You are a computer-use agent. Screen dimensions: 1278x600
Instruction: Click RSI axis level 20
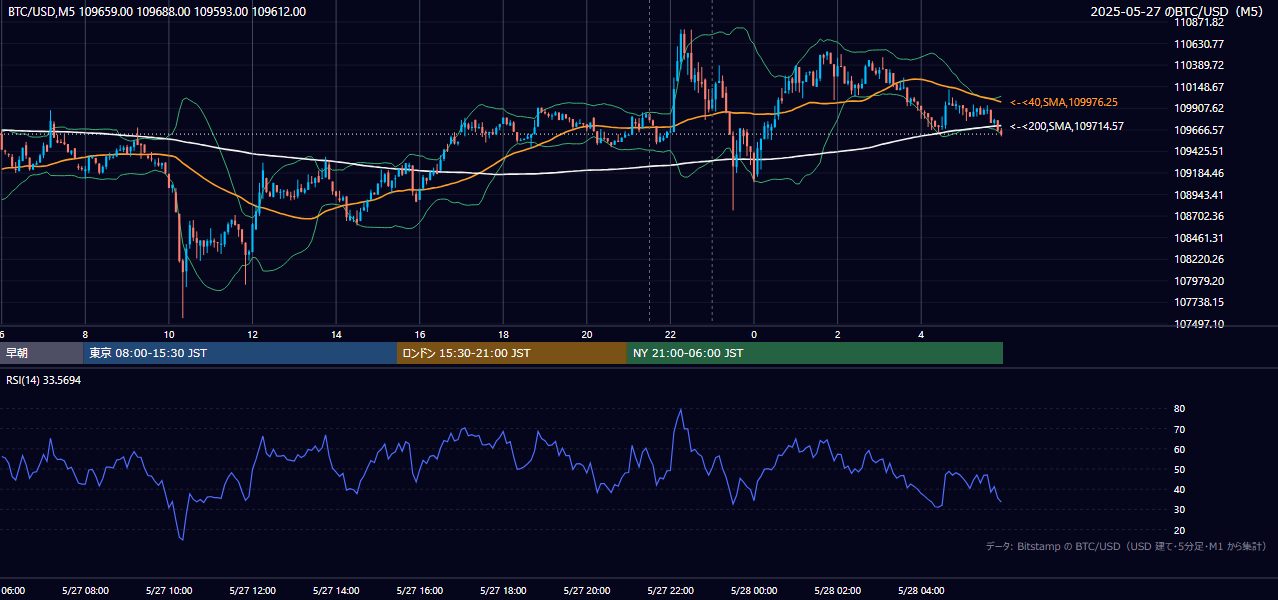pos(1180,530)
